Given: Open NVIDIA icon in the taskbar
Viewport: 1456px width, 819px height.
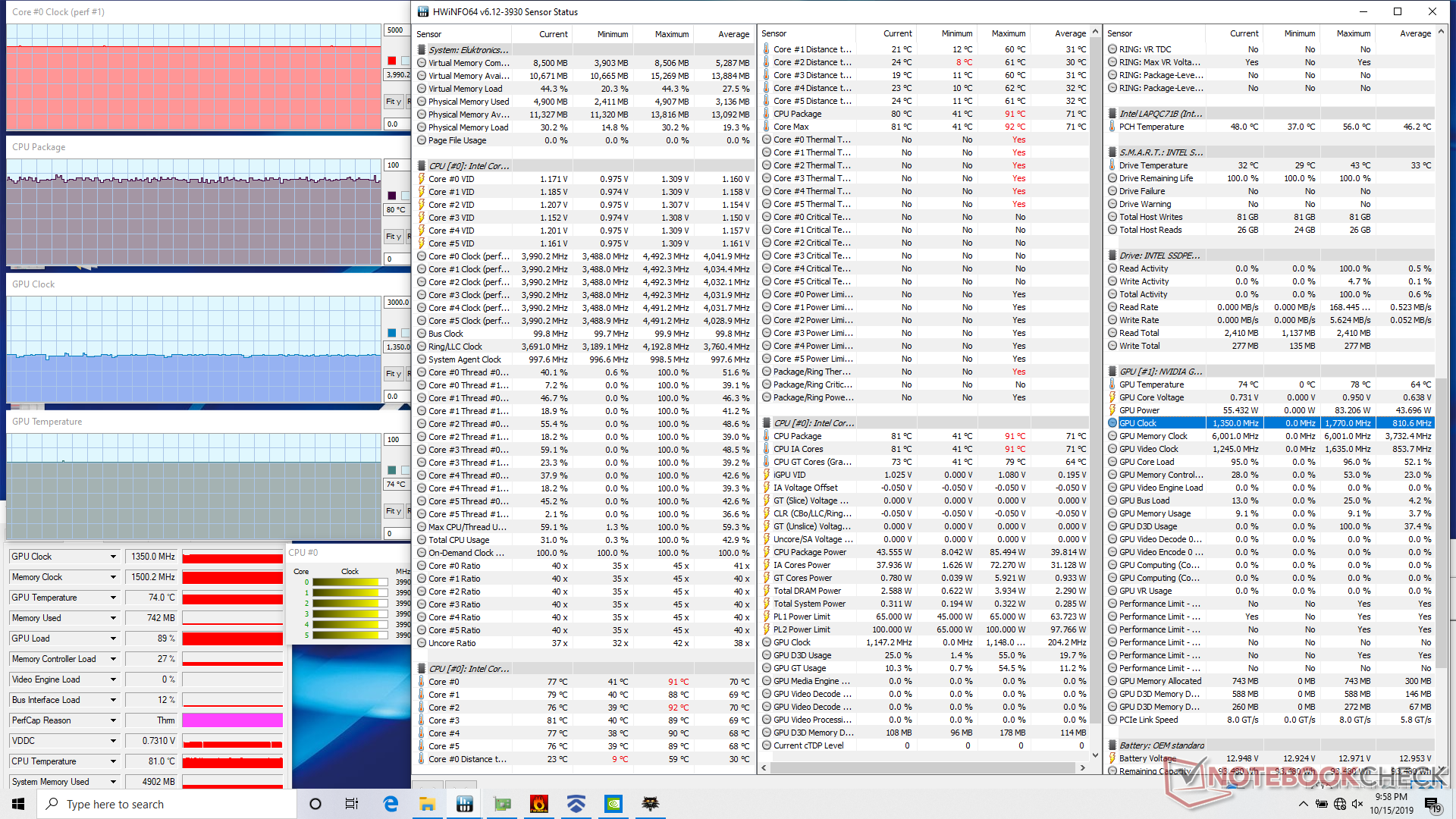Looking at the screenshot, I should point(613,804).
